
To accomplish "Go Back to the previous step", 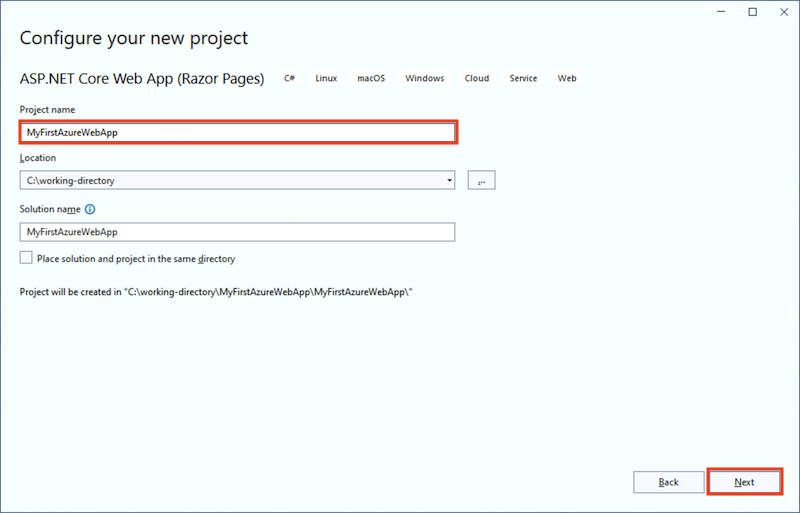I will click(668, 482).
